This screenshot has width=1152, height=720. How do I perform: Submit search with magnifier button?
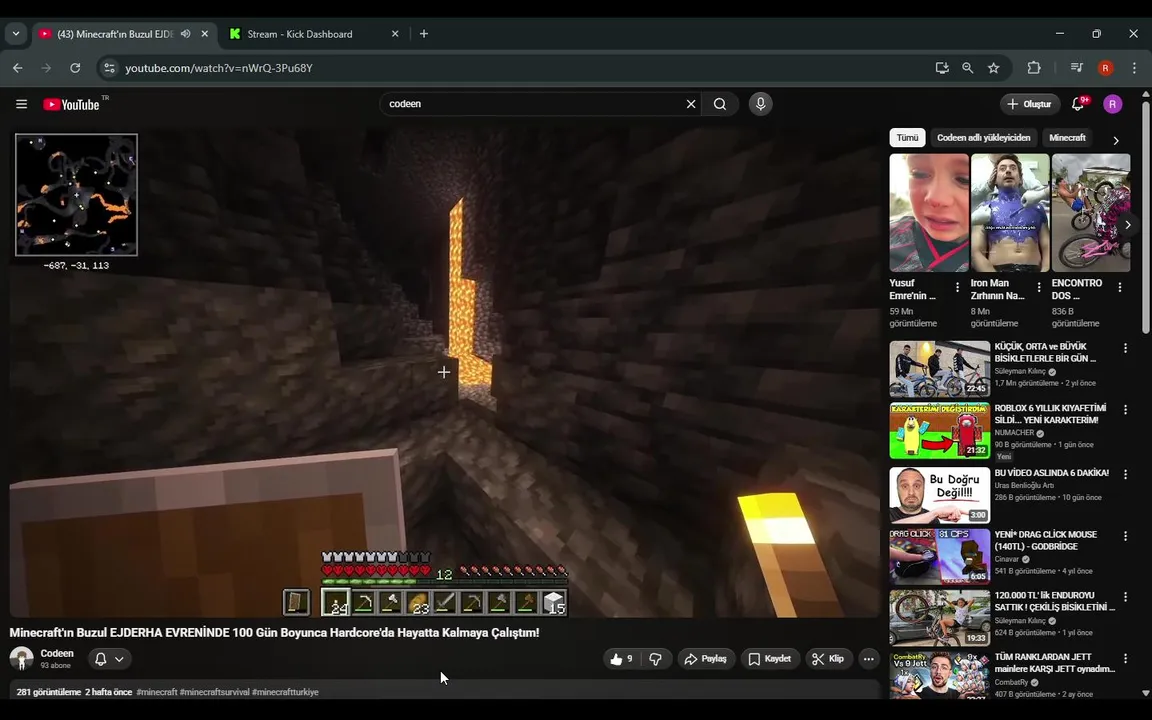tap(720, 104)
